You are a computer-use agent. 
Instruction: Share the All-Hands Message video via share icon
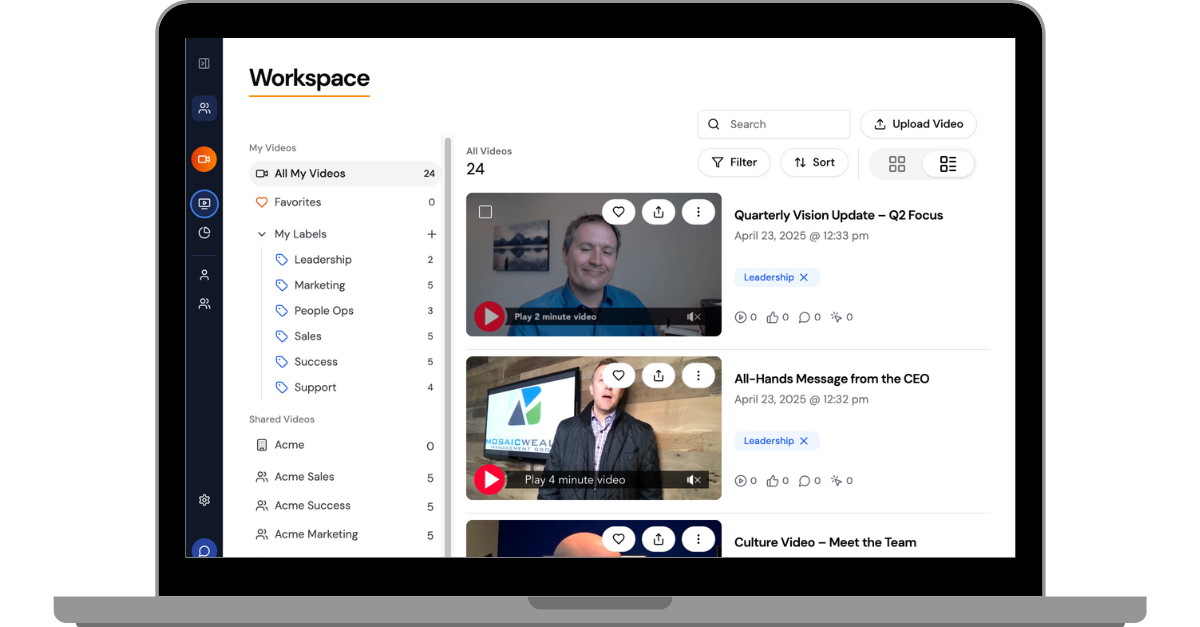click(658, 376)
